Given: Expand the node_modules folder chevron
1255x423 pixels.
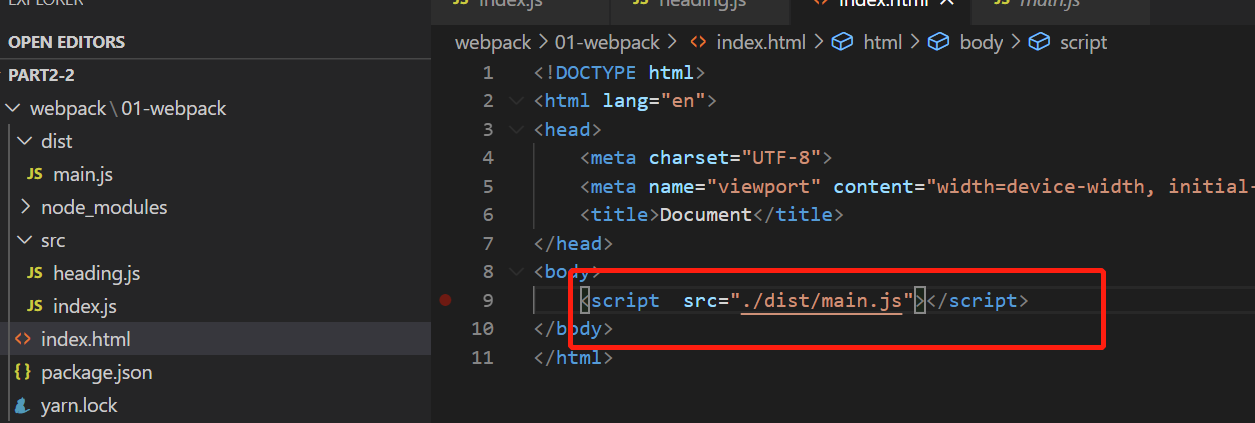Looking at the screenshot, I should click(x=26, y=207).
